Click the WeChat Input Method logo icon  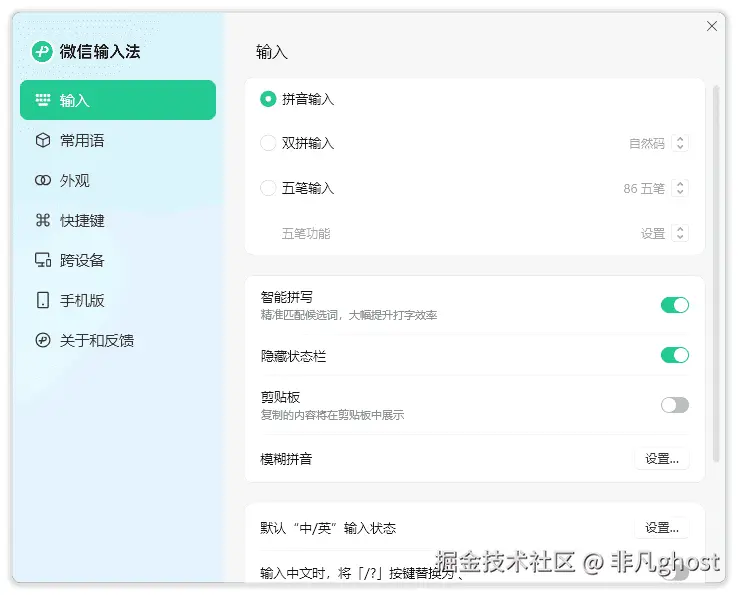(x=42, y=52)
